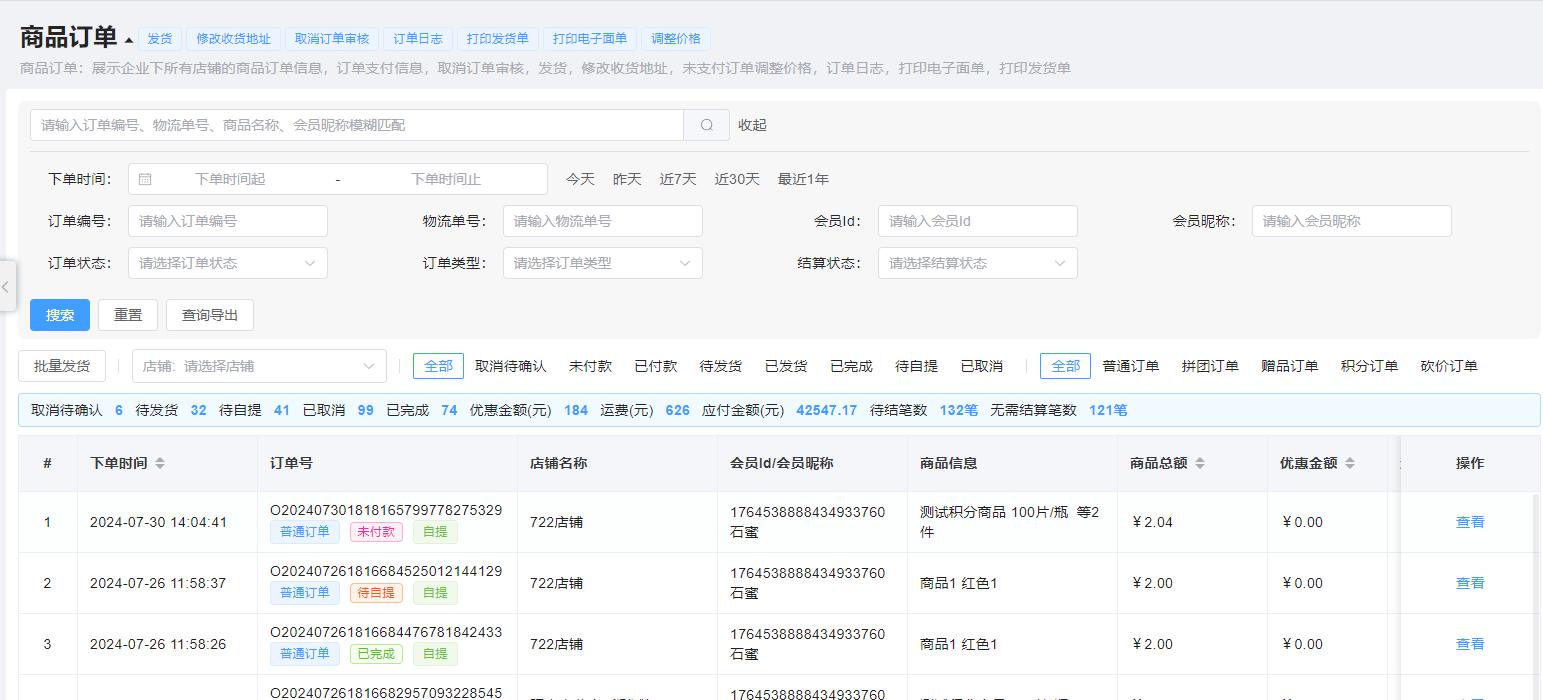Open the 订单类型 dropdown
This screenshot has width=1543, height=700.
pos(603,263)
